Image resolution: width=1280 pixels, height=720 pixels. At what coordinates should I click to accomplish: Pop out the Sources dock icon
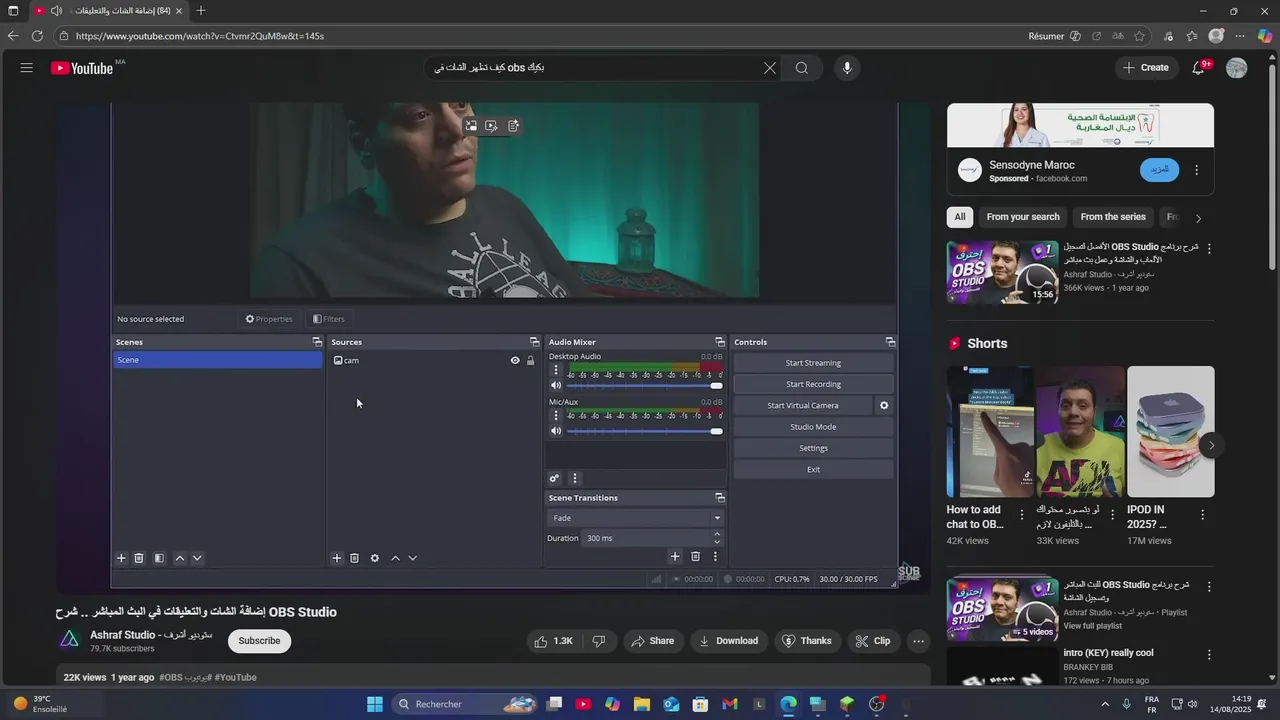(x=534, y=342)
